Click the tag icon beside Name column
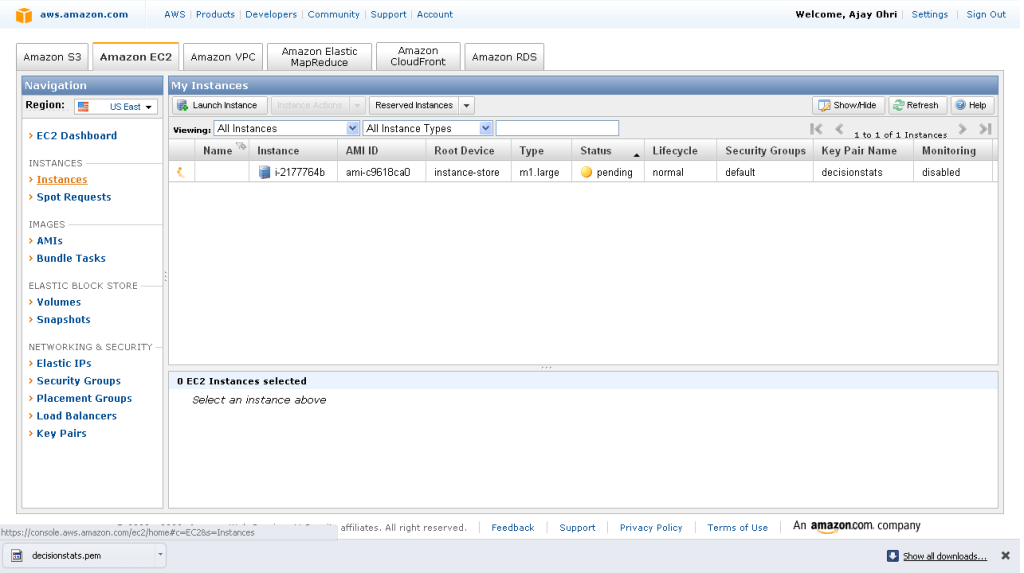Screen dimensions: 1024x573 [x=241, y=147]
